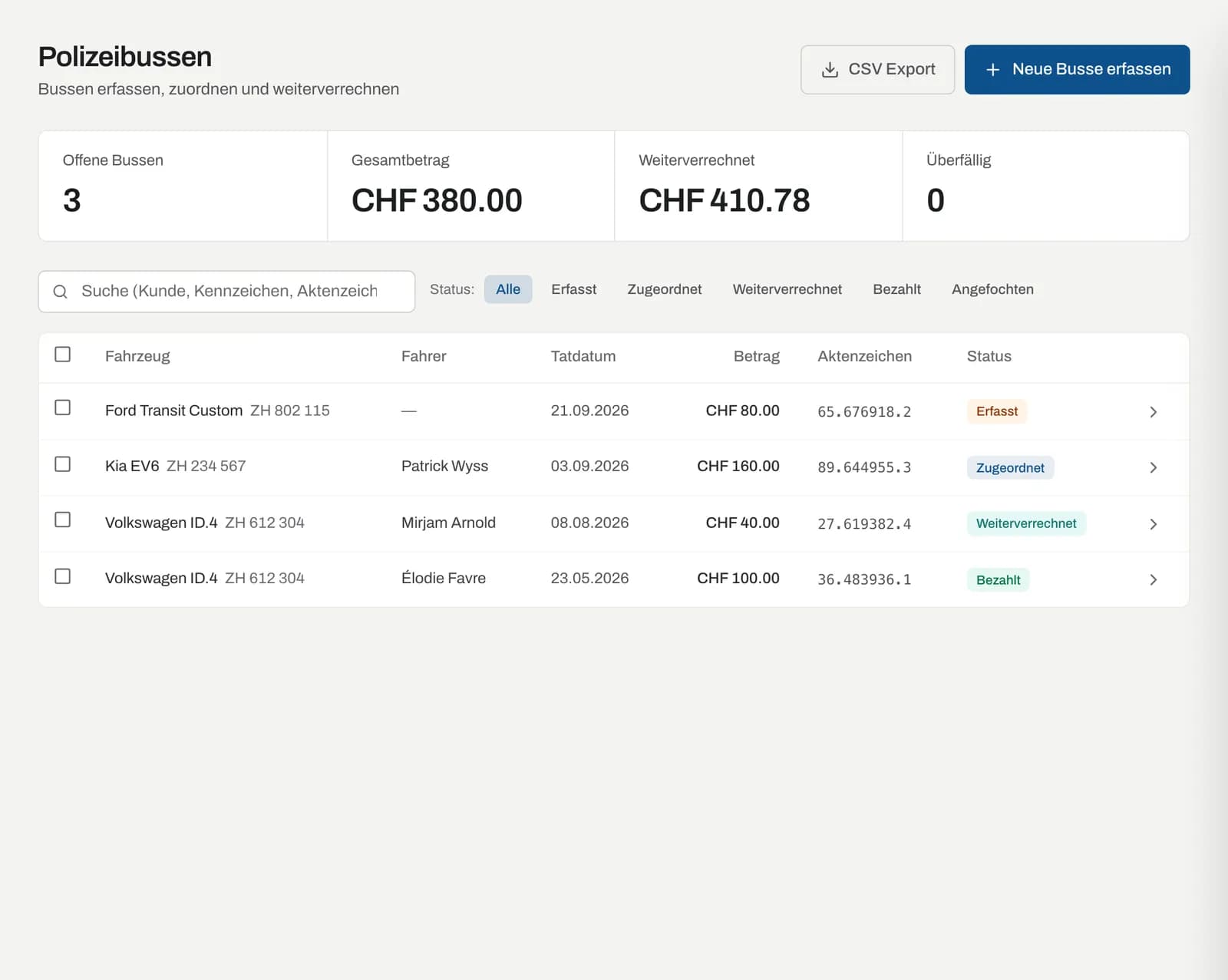
Task: Click the Bezahlt status badge in table
Action: pyautogui.click(x=998, y=580)
